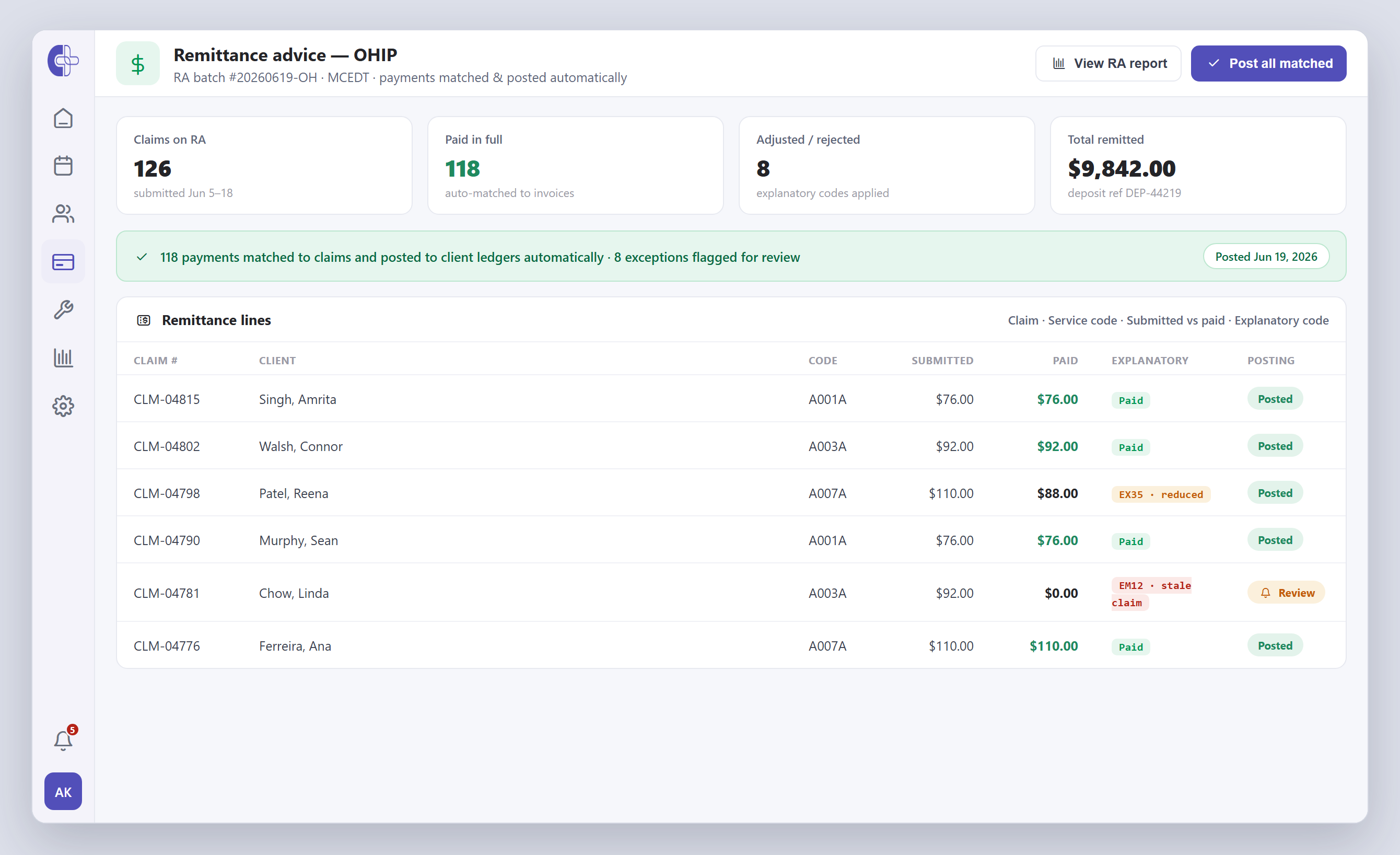
Task: Open the wrench tools sidebar icon
Action: pyautogui.click(x=63, y=310)
